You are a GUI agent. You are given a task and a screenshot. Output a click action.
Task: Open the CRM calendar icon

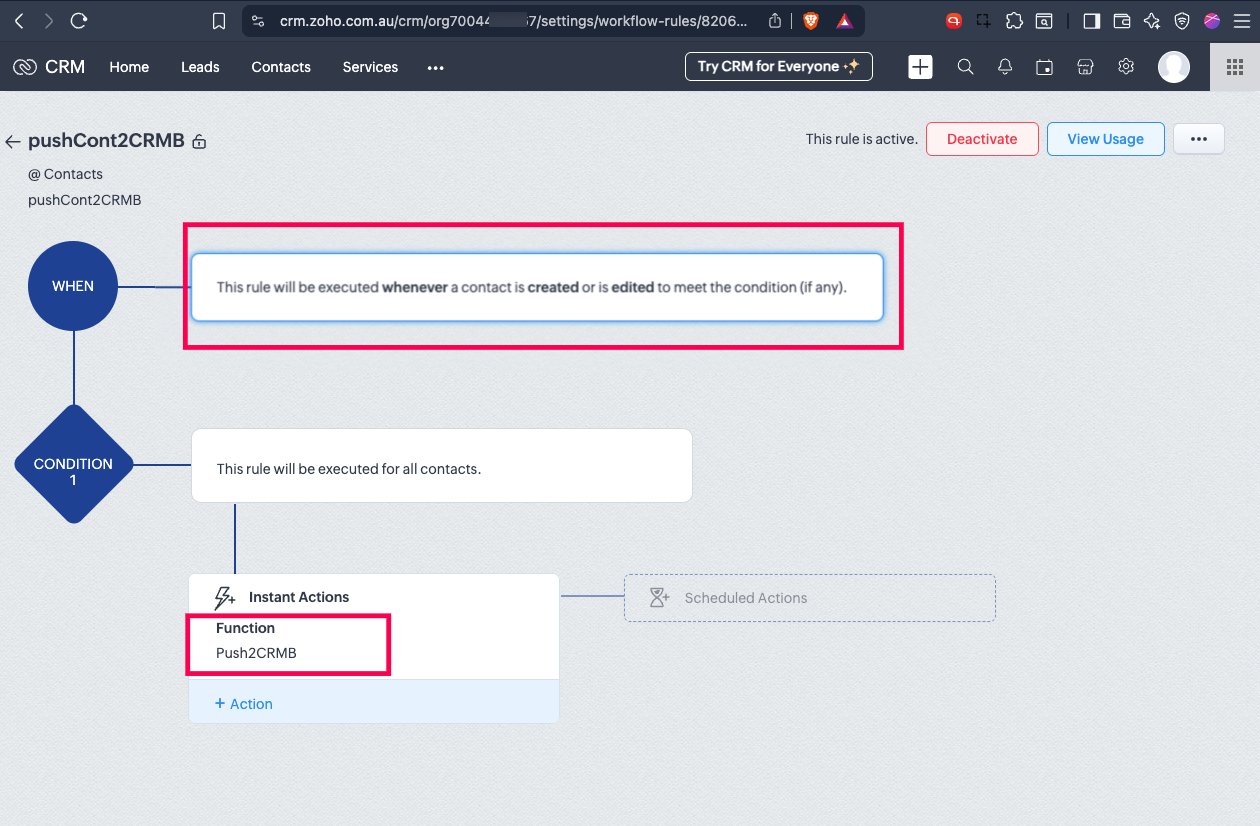[x=1045, y=67]
